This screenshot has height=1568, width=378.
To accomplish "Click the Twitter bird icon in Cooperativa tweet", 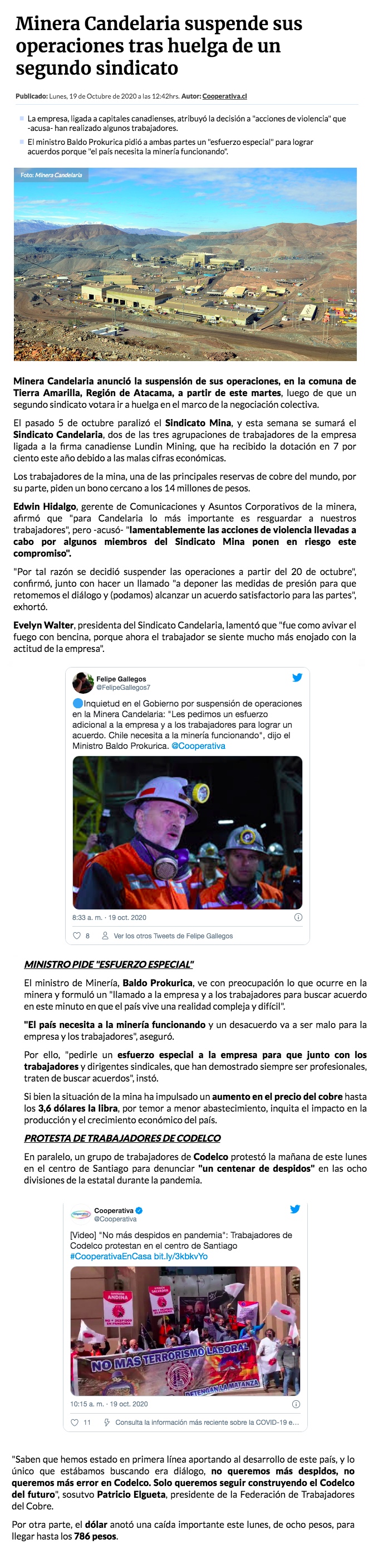I will click(x=296, y=1209).
